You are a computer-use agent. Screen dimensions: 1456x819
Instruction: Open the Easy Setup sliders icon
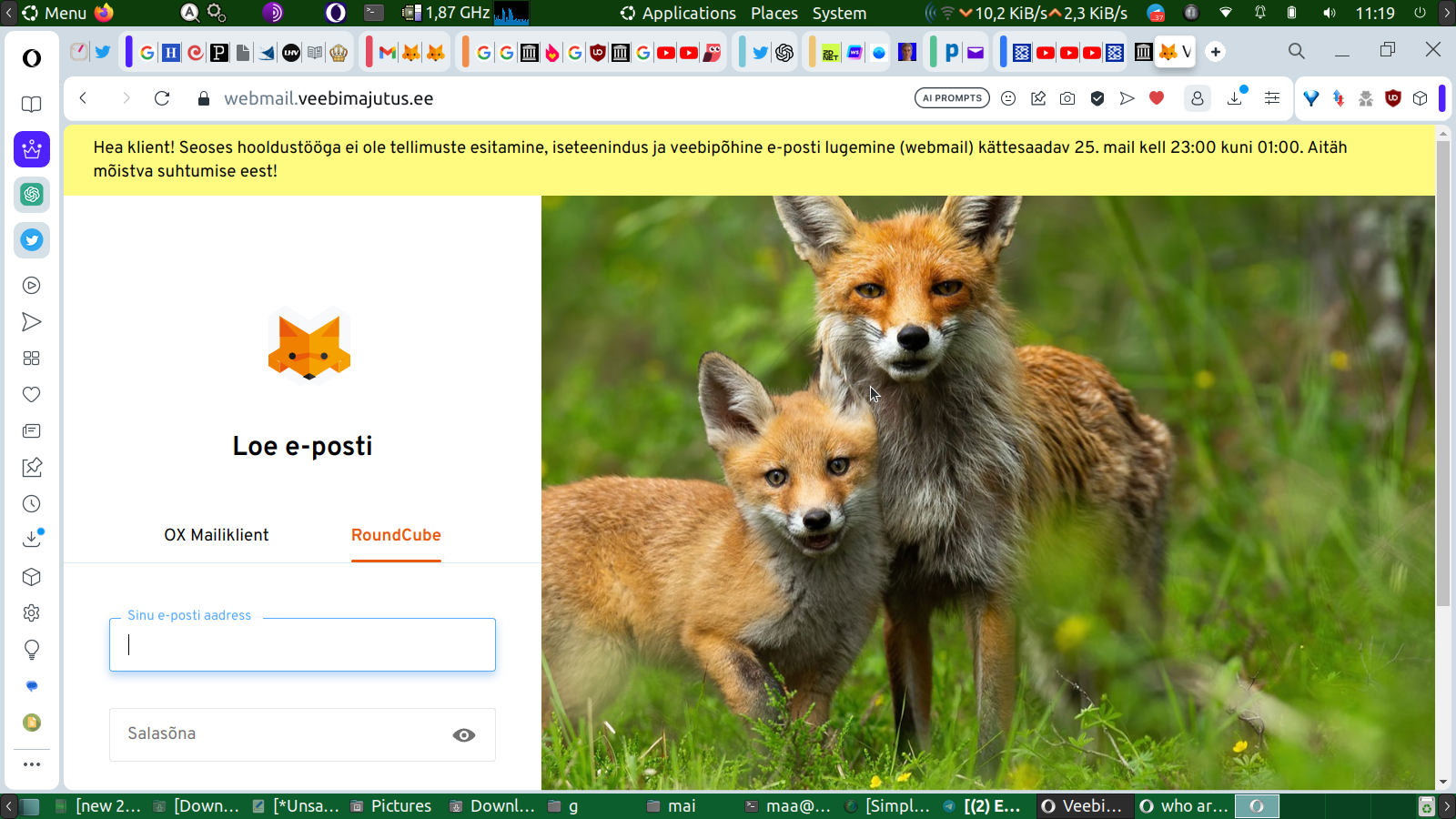coord(1272,98)
